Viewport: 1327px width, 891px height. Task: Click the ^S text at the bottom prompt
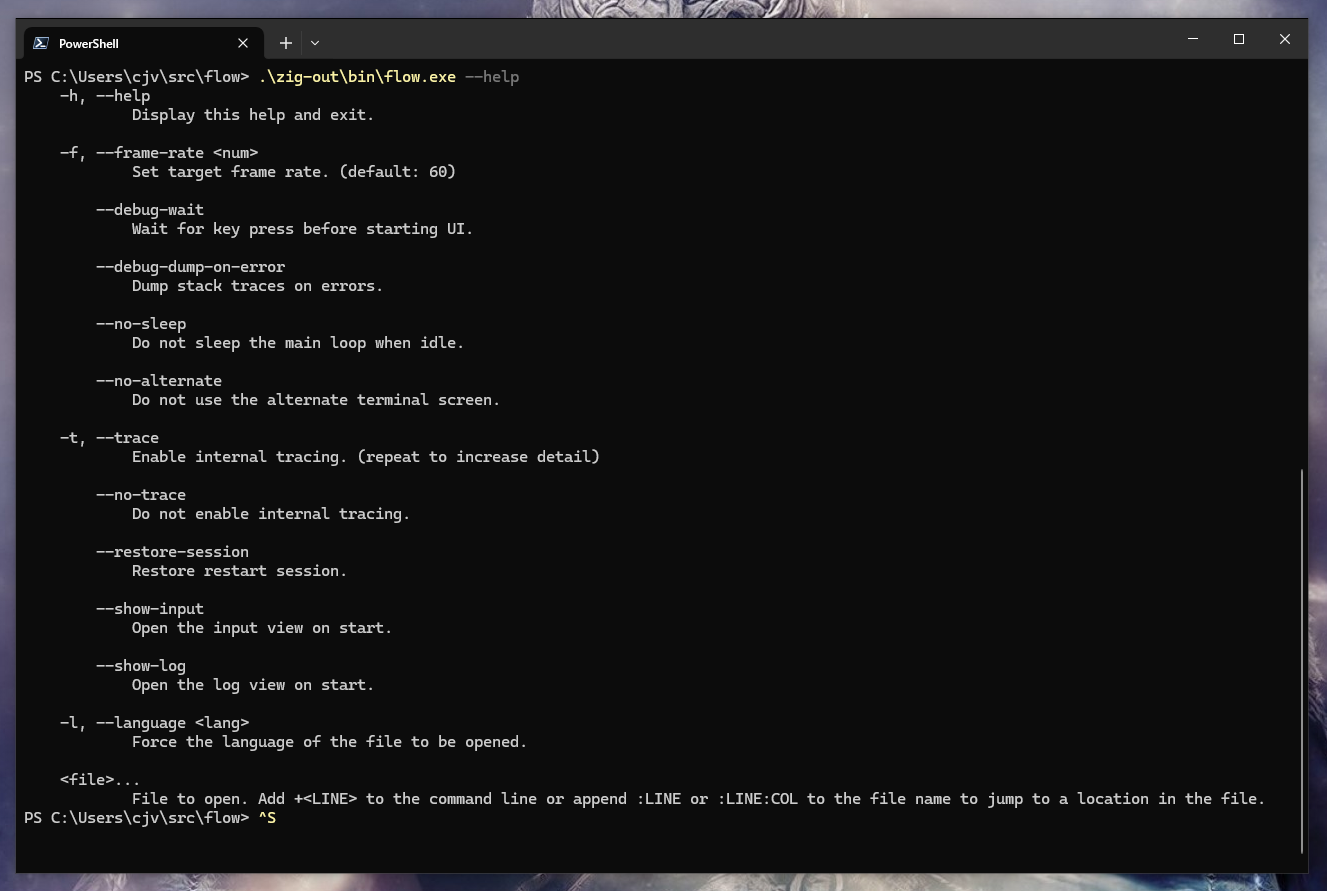(267, 818)
